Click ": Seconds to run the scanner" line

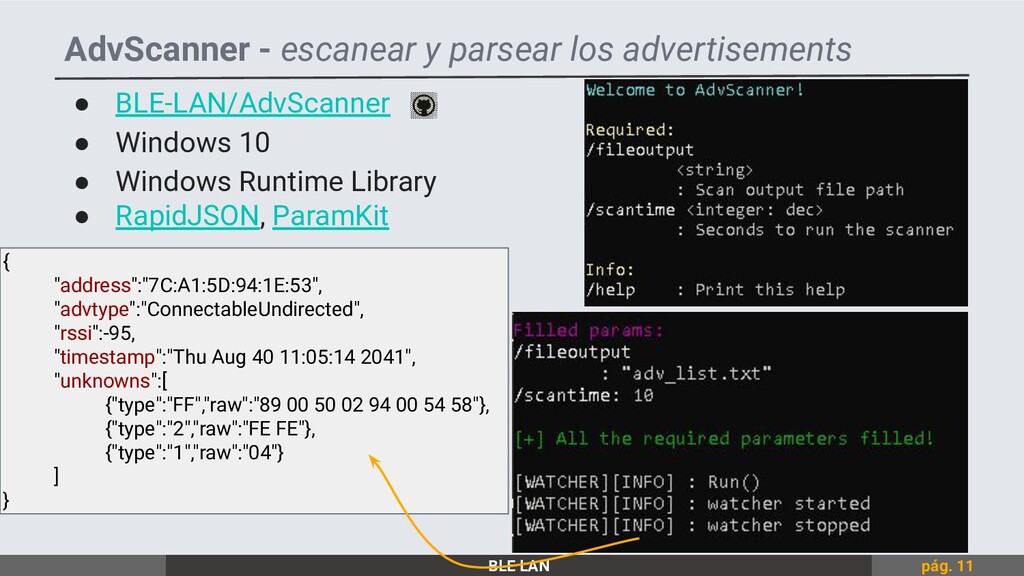815,230
